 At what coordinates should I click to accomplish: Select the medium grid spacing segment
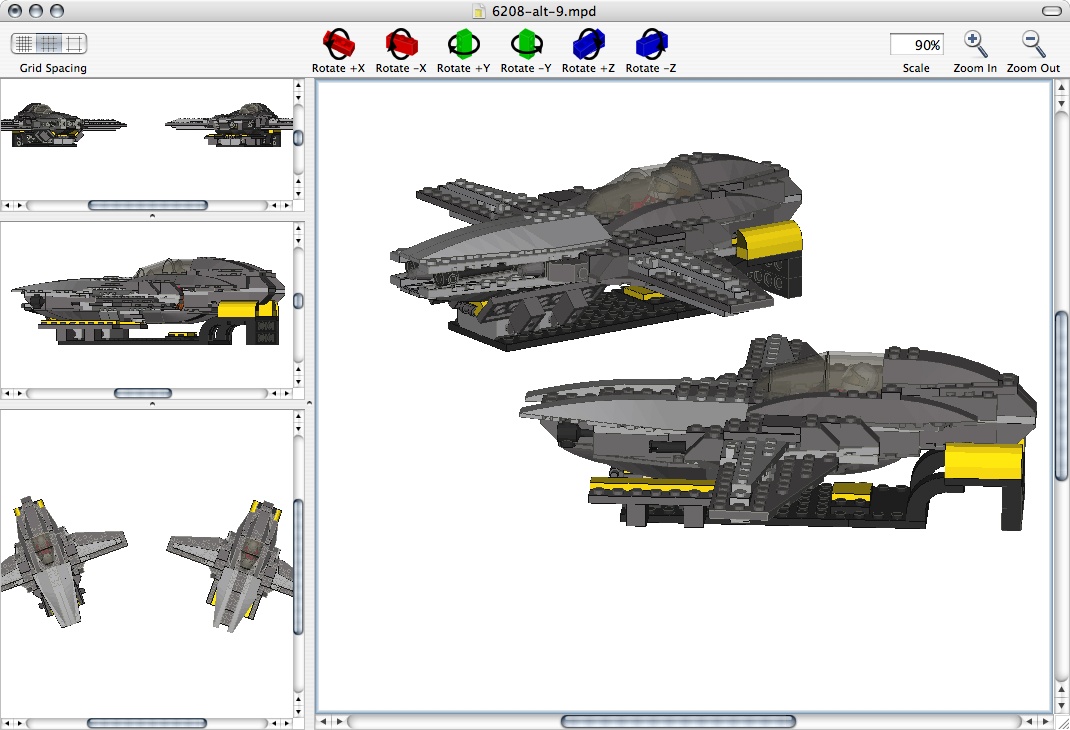click(x=48, y=43)
